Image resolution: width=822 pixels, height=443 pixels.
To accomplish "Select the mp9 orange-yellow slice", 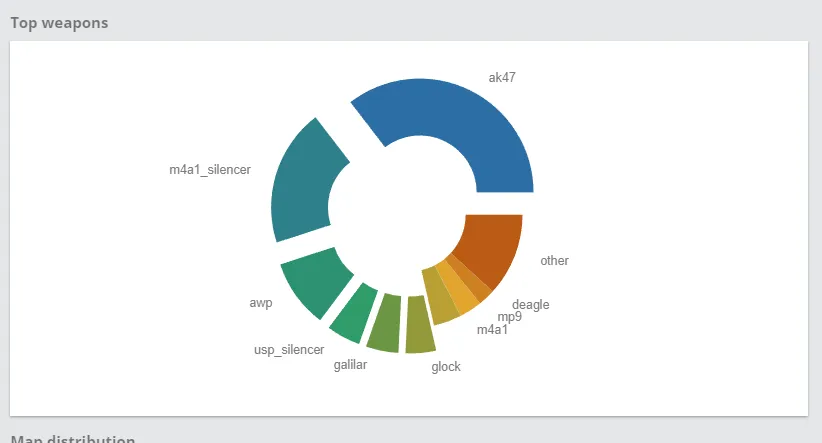I will pos(460,289).
